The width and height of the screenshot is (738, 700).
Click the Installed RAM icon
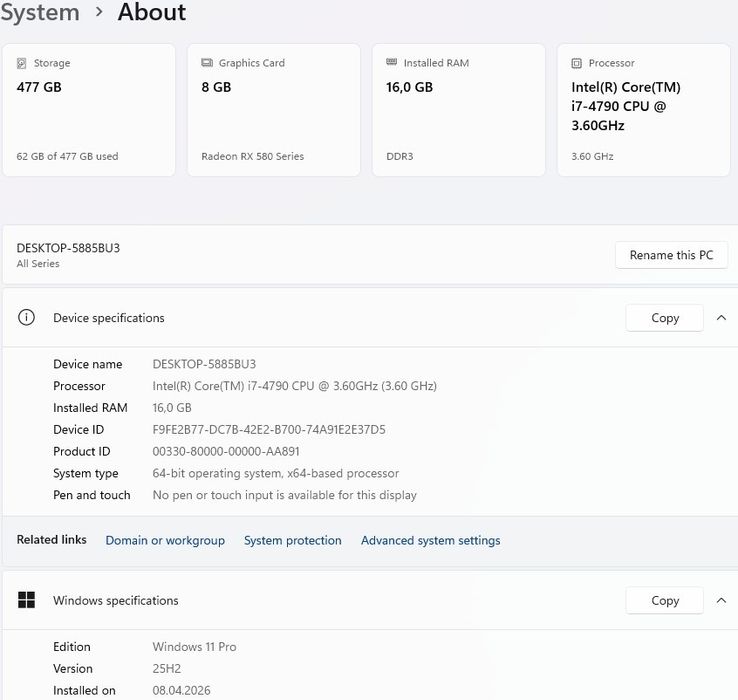[392, 63]
